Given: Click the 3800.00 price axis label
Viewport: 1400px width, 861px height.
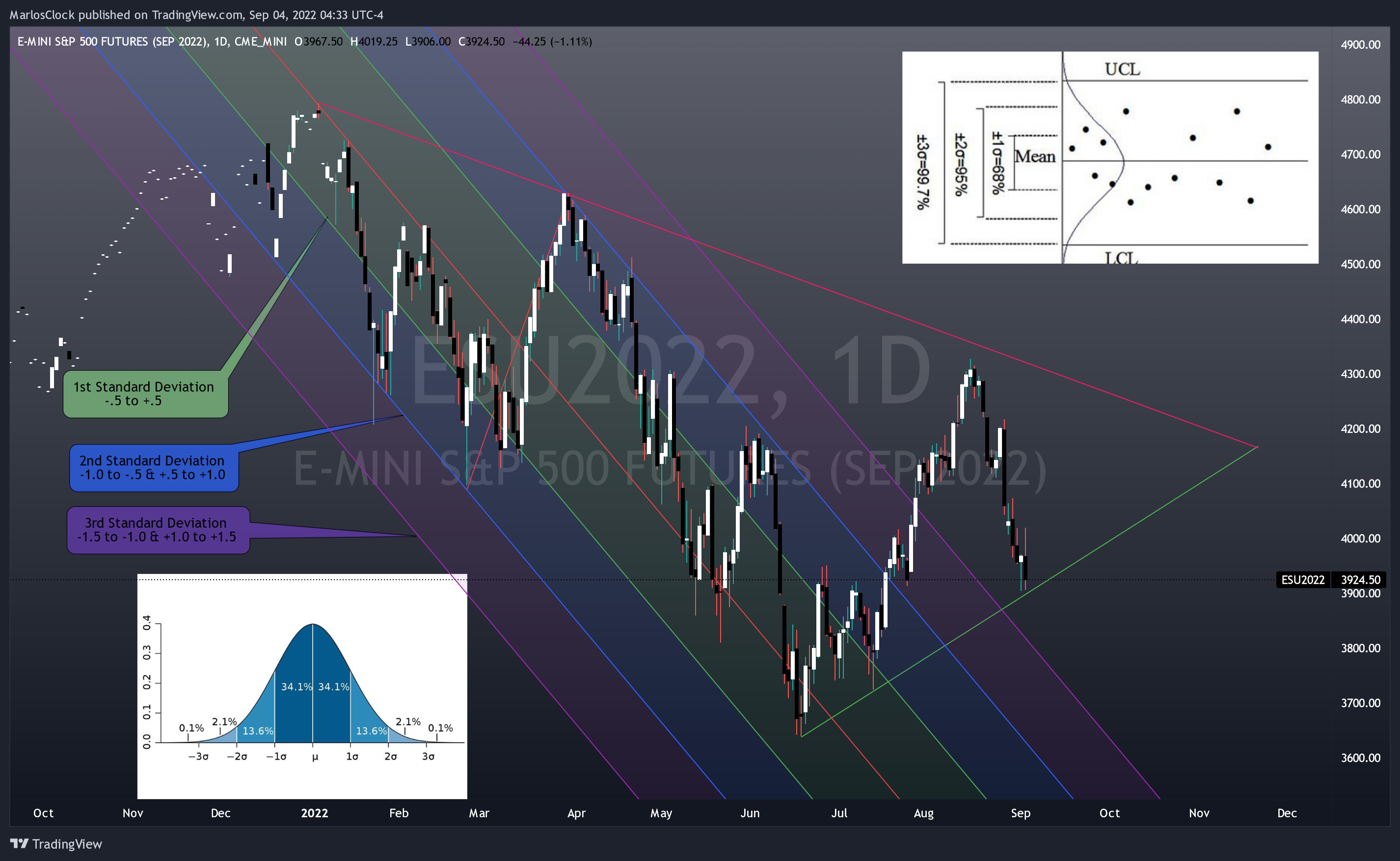Looking at the screenshot, I should [1360, 648].
